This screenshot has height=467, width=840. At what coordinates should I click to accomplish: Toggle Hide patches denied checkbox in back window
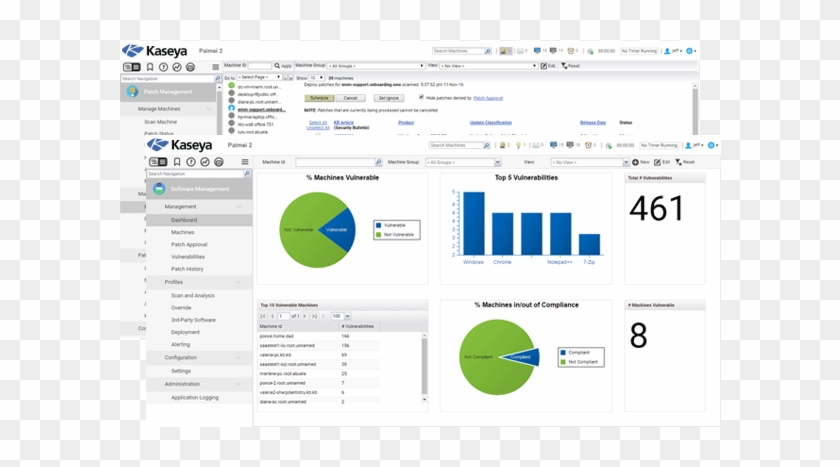pos(421,97)
